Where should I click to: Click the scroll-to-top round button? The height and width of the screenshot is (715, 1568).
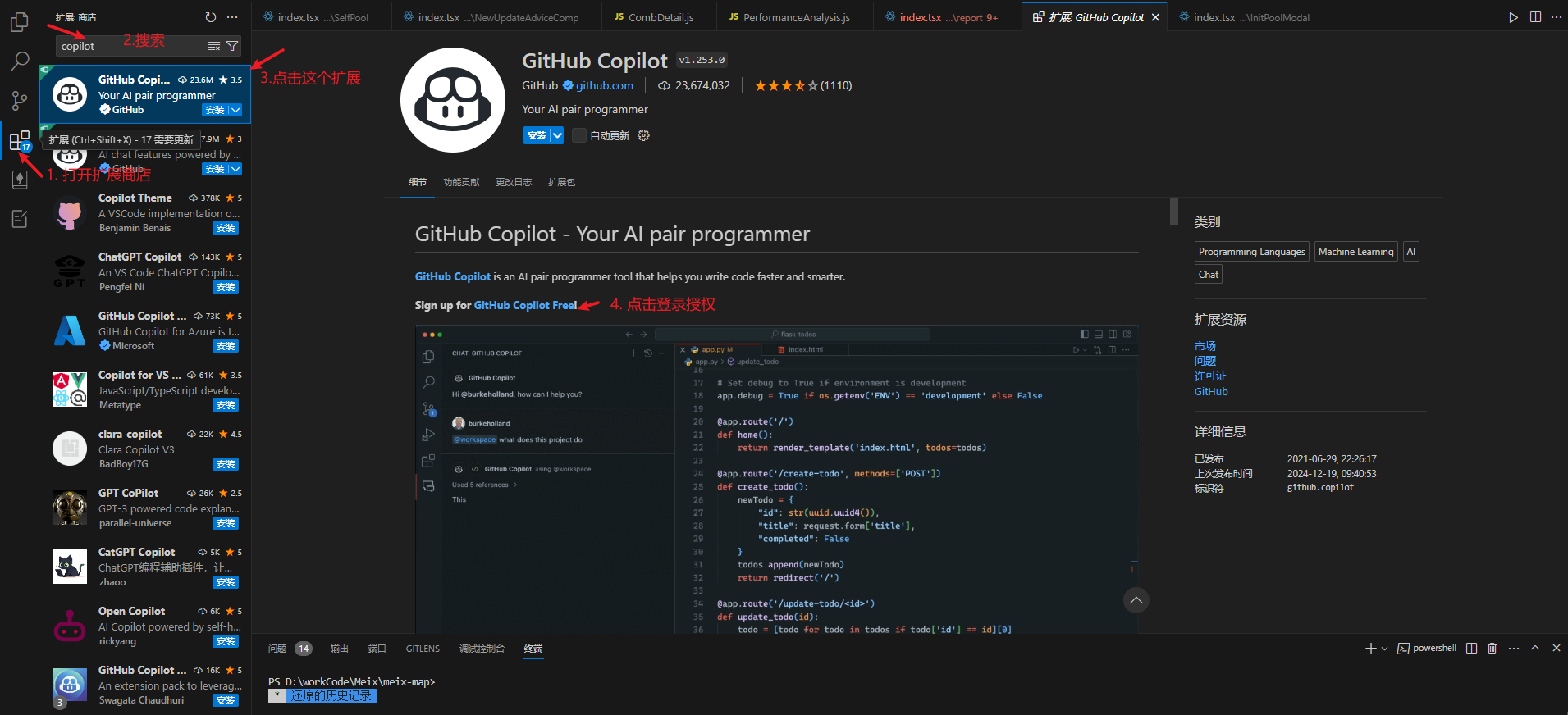[x=1136, y=600]
